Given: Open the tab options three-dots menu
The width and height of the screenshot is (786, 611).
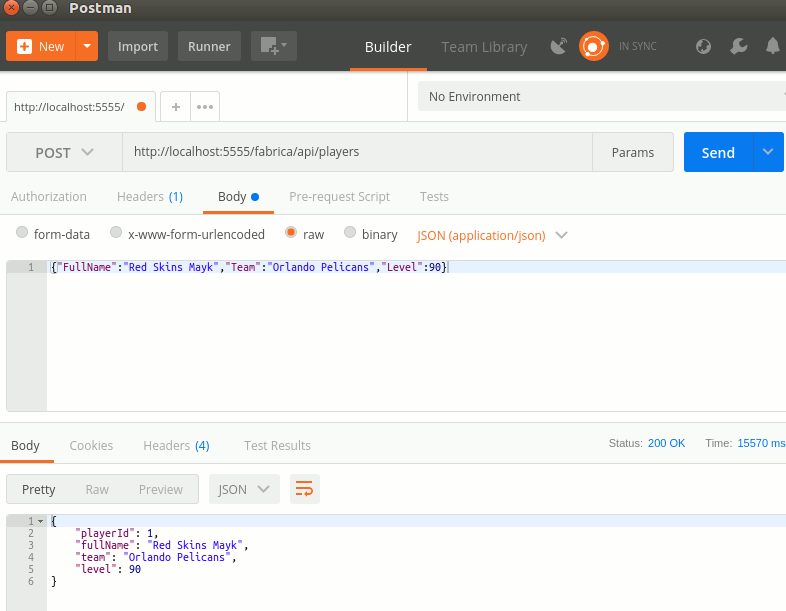Looking at the screenshot, I should 204,106.
